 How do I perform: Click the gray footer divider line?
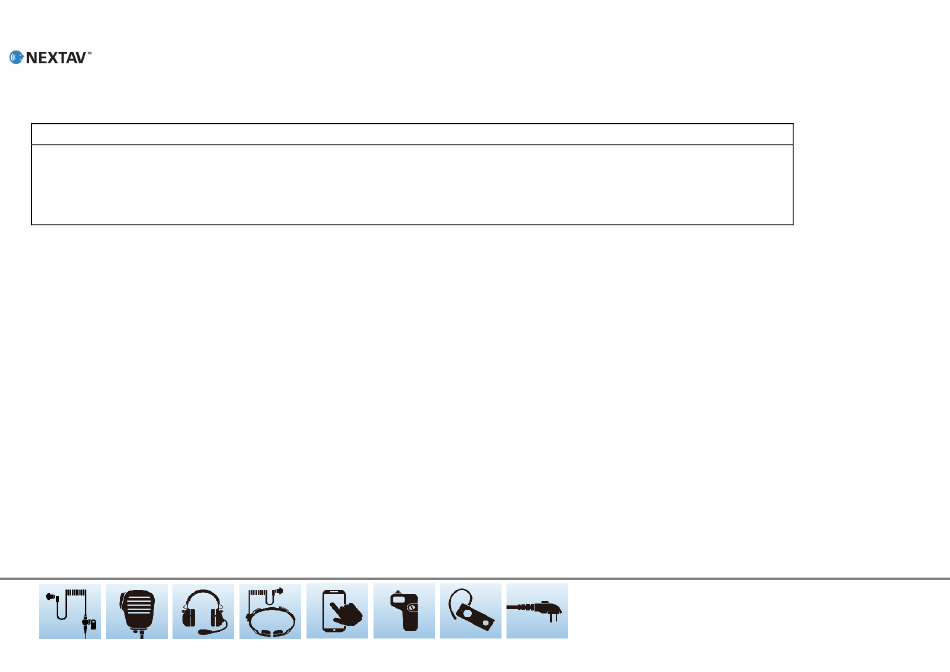pyautogui.click(x=475, y=579)
